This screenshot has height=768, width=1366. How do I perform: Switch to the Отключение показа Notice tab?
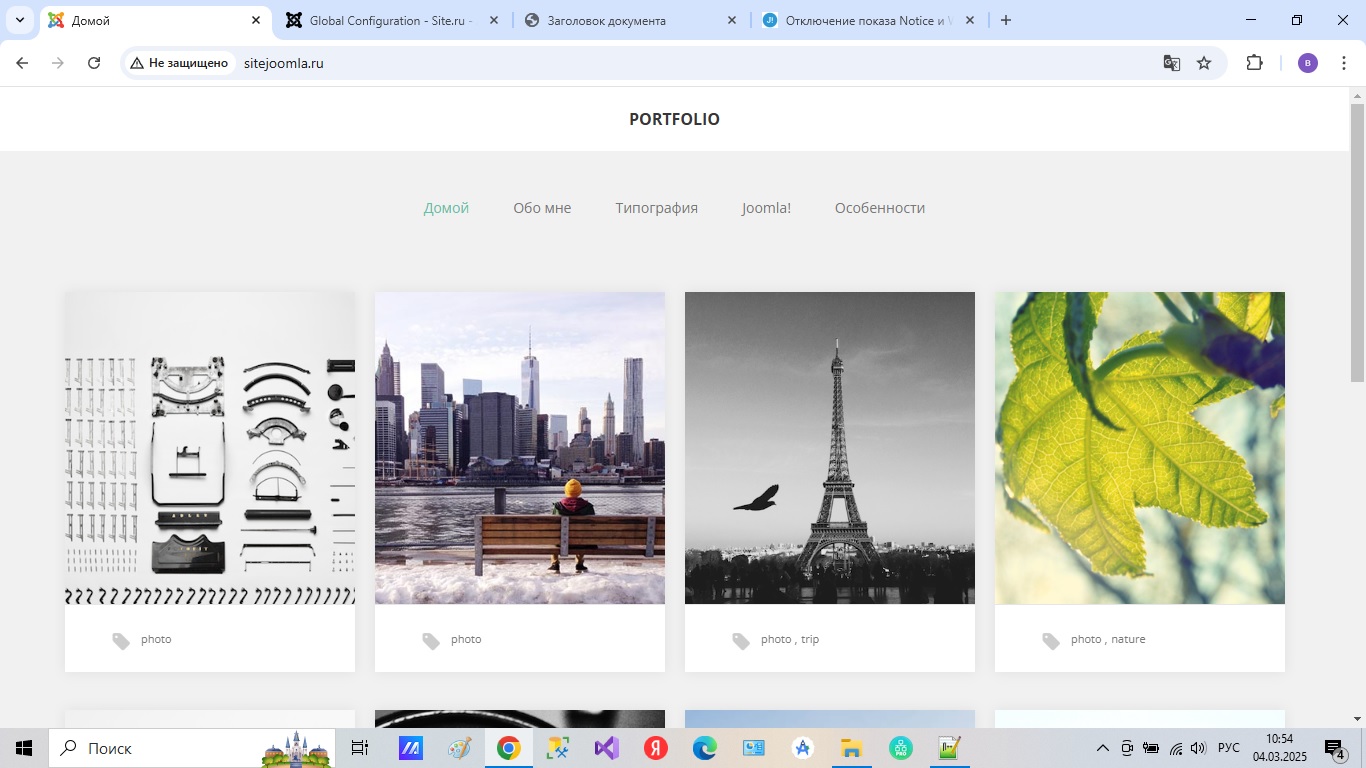[868, 20]
